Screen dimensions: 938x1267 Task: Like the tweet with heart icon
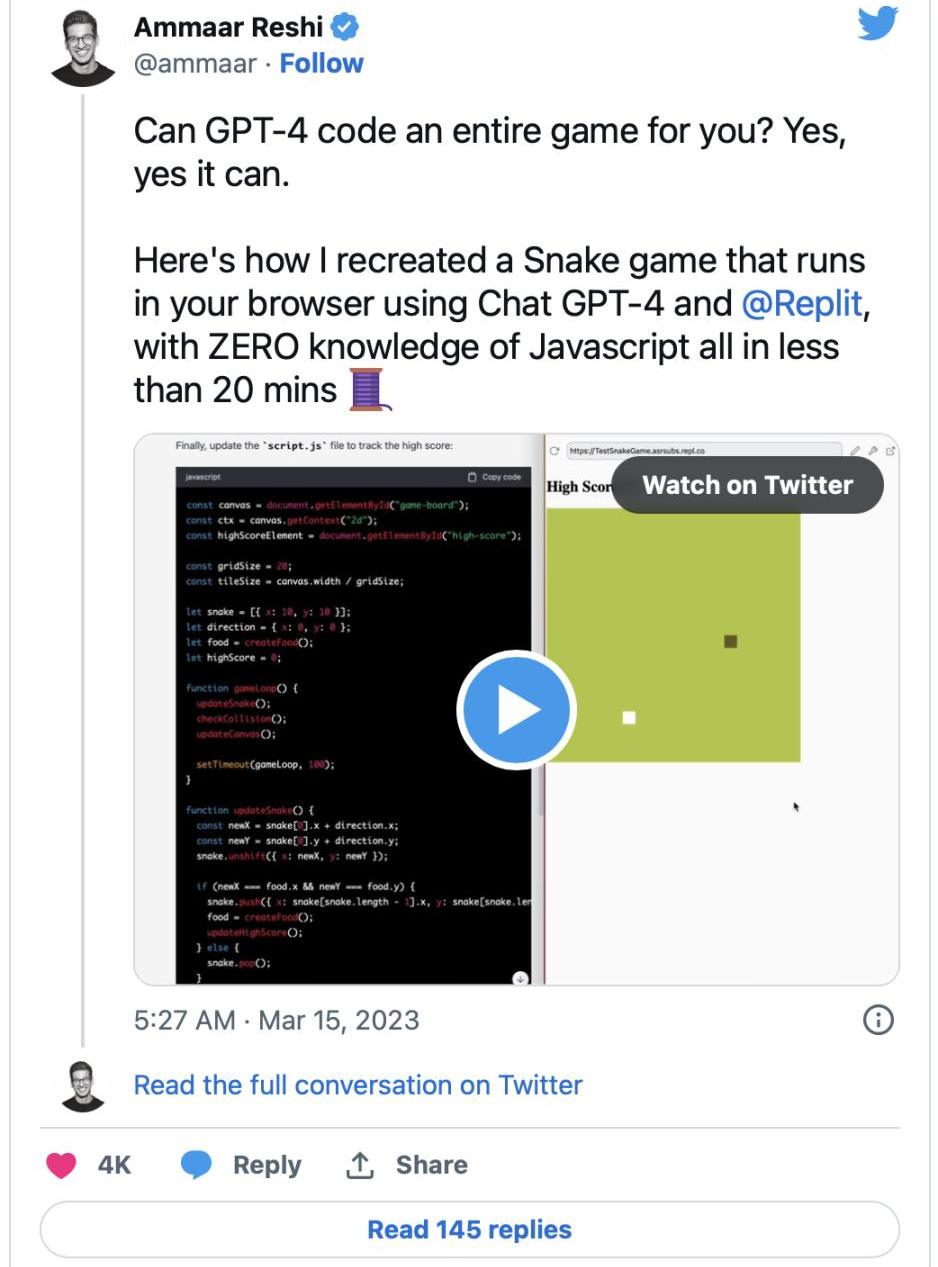point(62,1165)
